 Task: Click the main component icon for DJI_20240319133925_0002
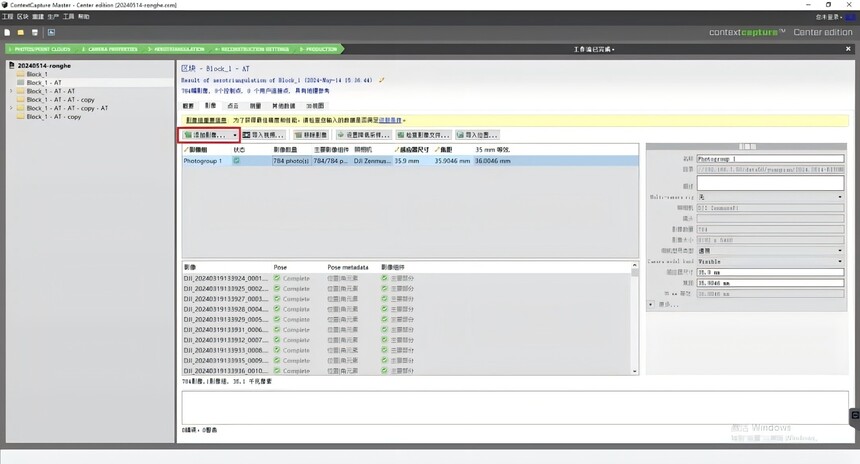(384, 288)
